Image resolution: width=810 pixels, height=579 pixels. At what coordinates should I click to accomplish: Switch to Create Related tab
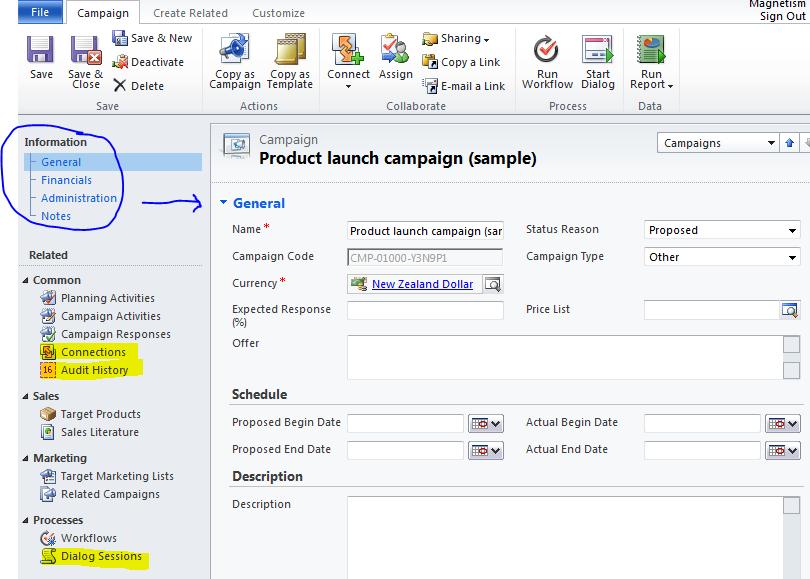[190, 13]
